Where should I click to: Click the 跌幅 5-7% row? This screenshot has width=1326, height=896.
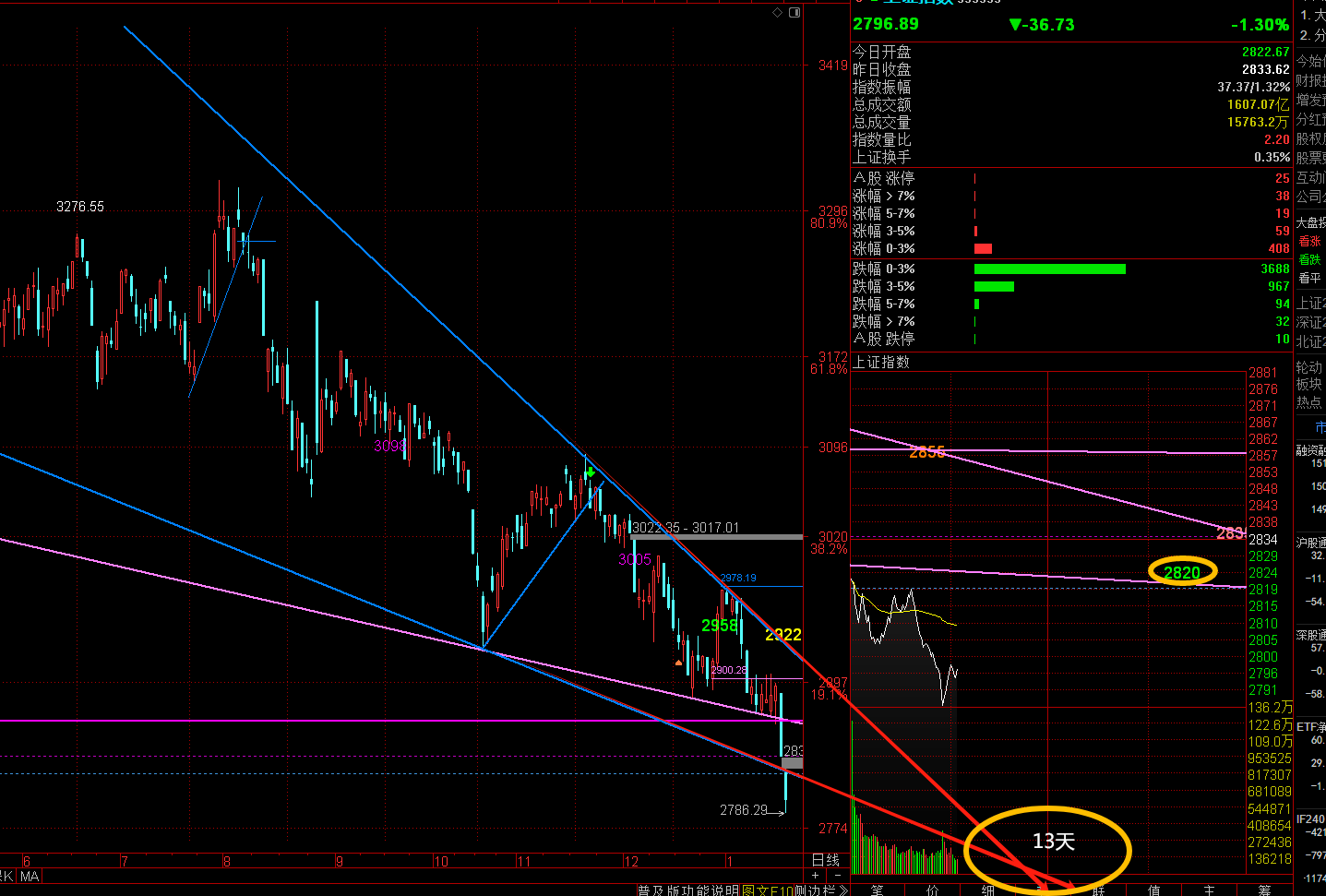(x=1071, y=304)
